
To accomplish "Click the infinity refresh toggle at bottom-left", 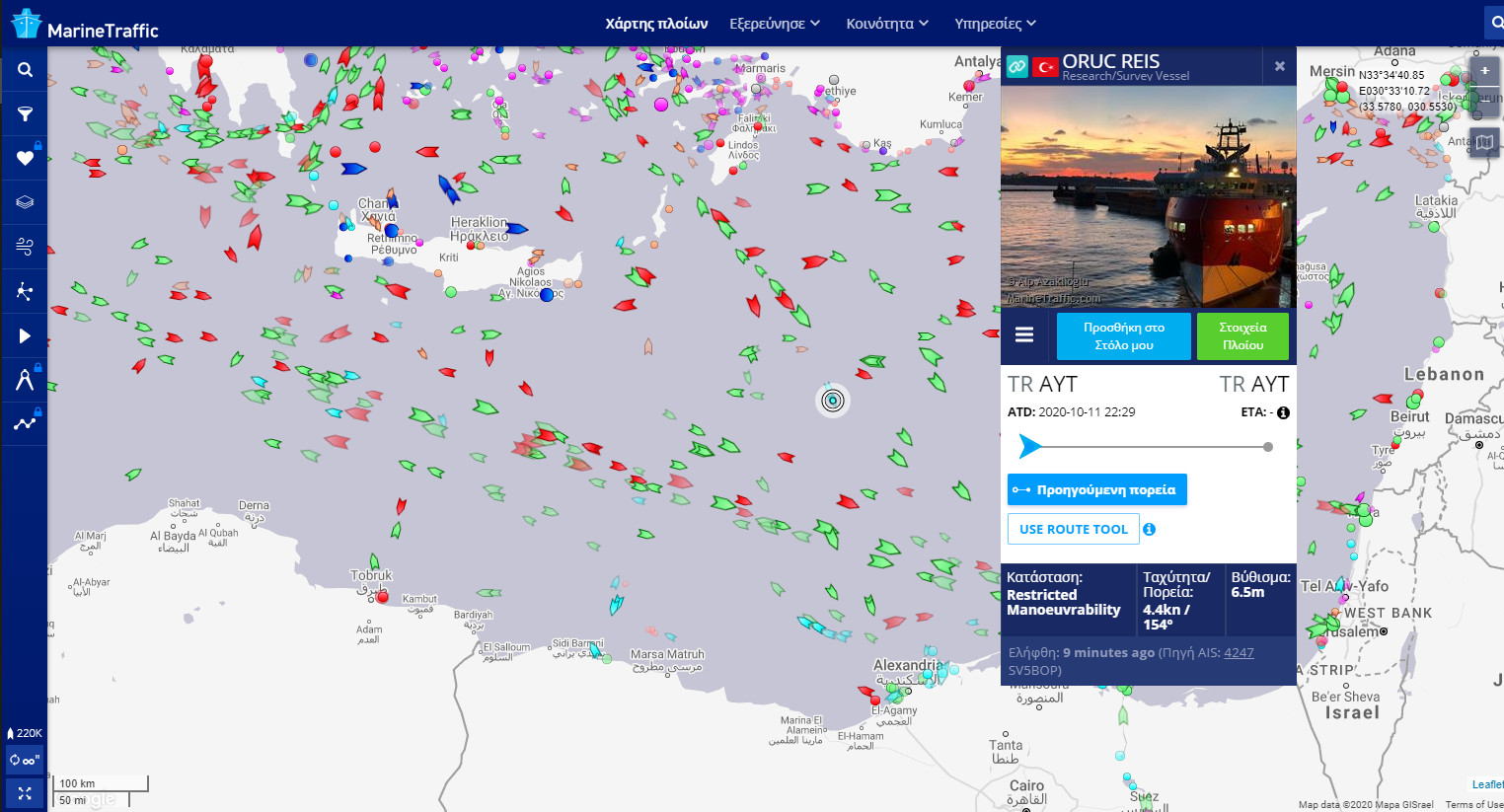I will point(25,761).
